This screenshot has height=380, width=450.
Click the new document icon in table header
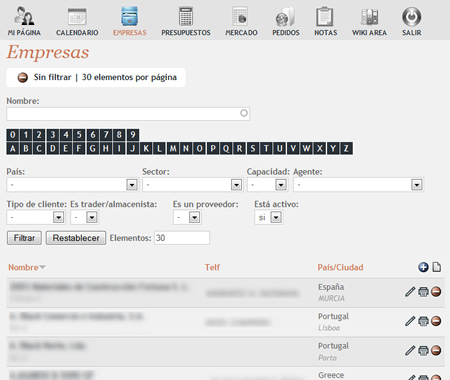pos(437,267)
